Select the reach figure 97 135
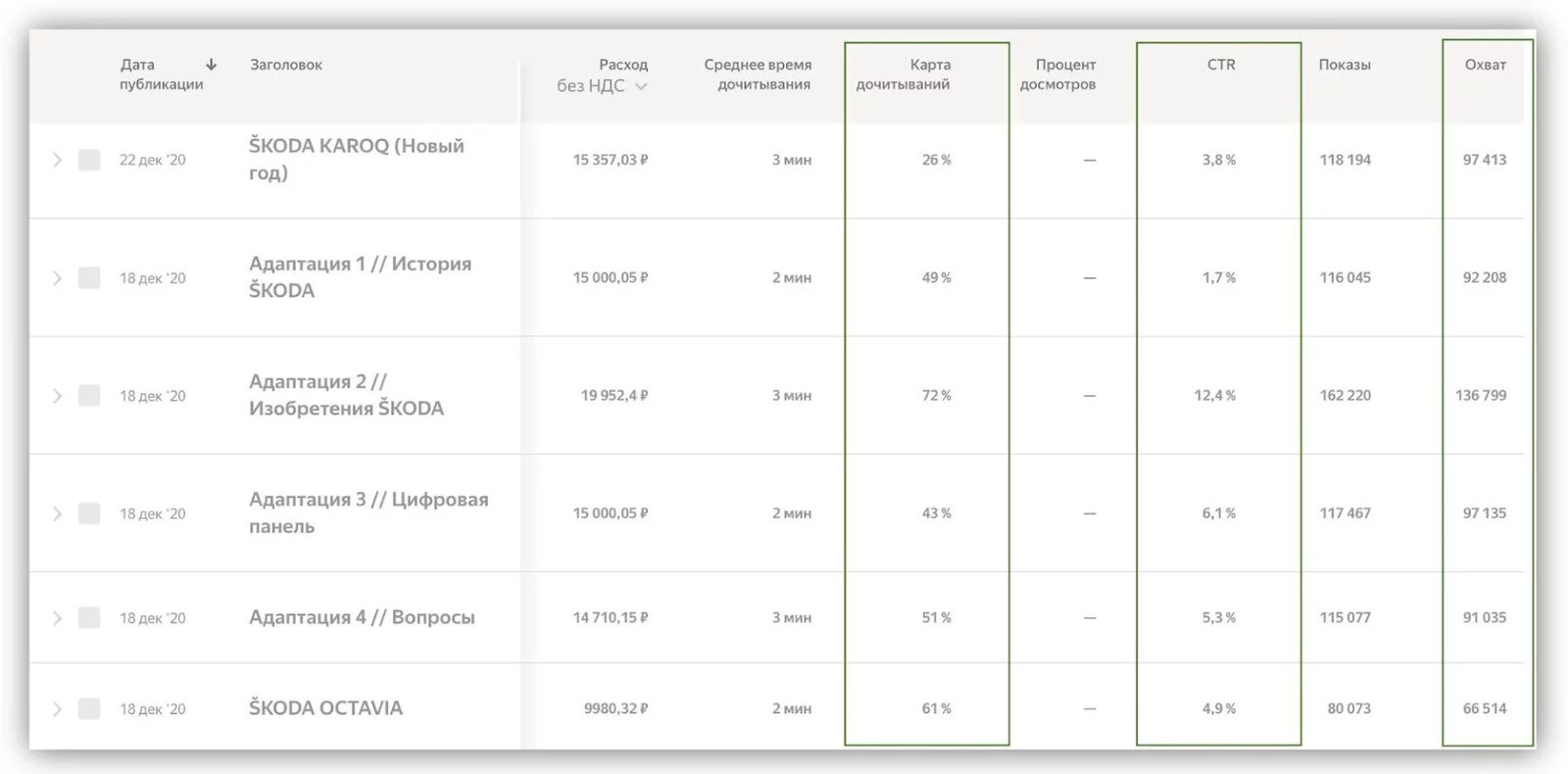 1485,513
